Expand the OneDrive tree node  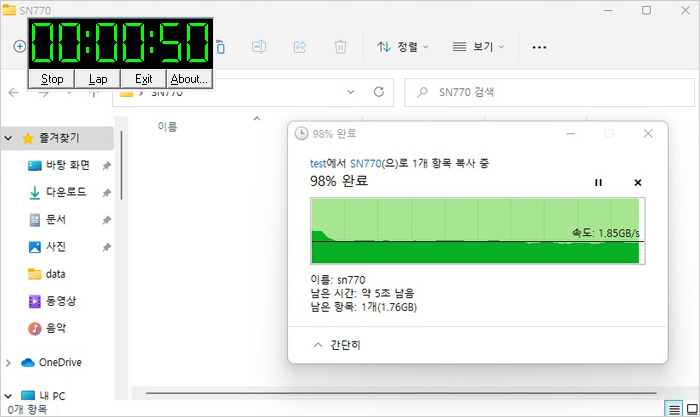[8, 363]
